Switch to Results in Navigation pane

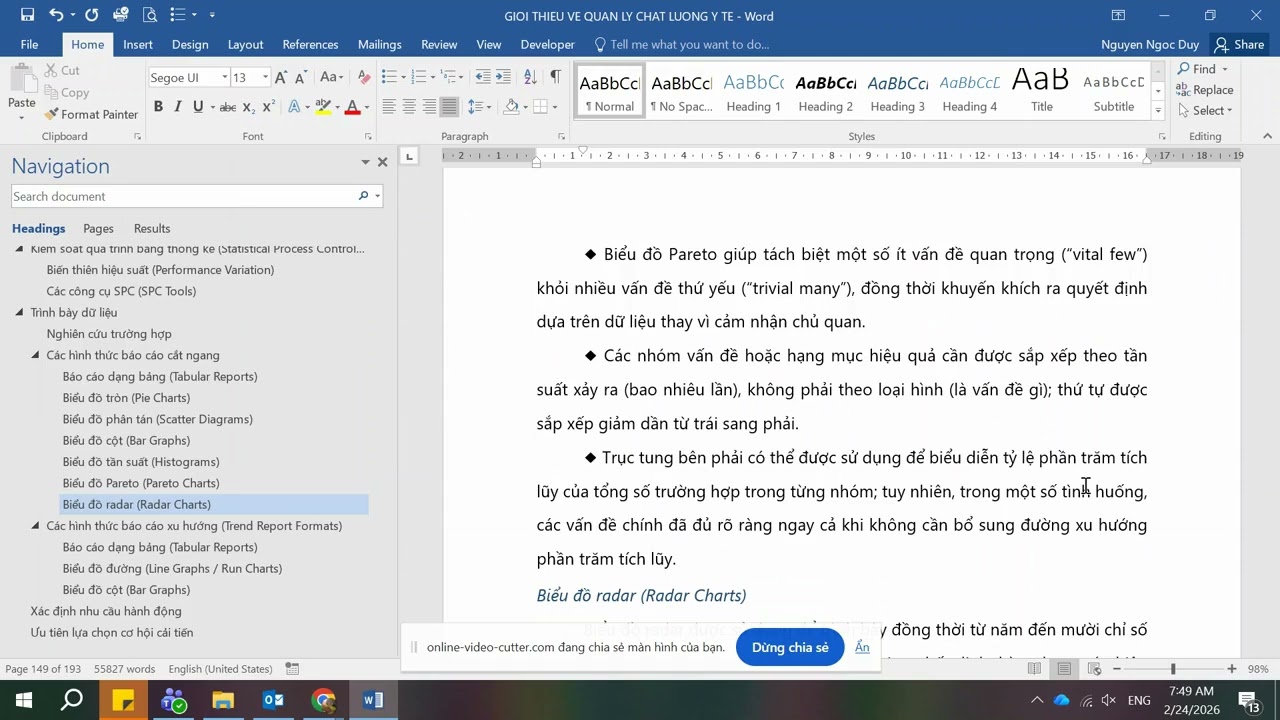[x=152, y=228]
